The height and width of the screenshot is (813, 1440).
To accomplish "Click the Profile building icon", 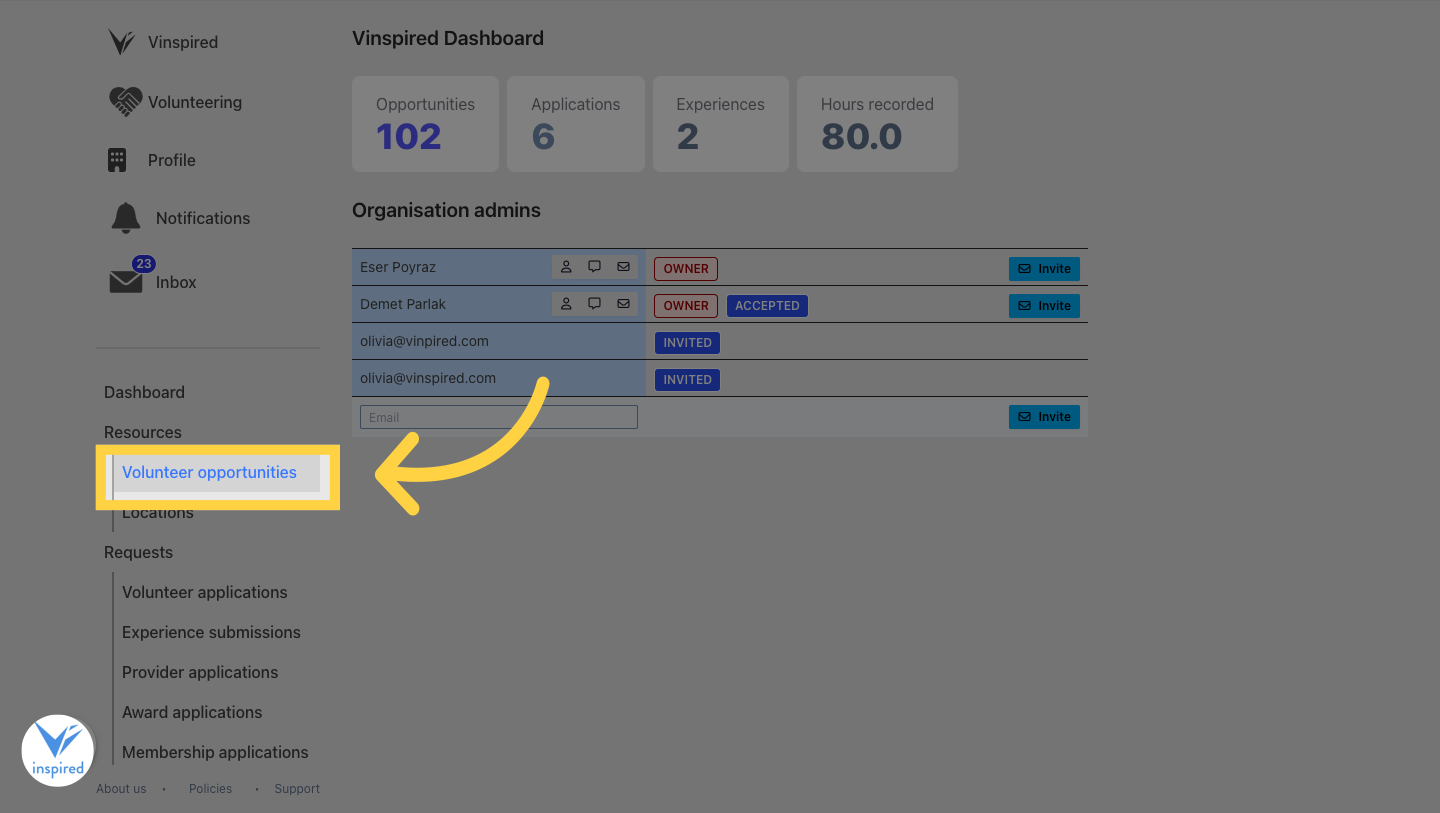I will 117,160.
